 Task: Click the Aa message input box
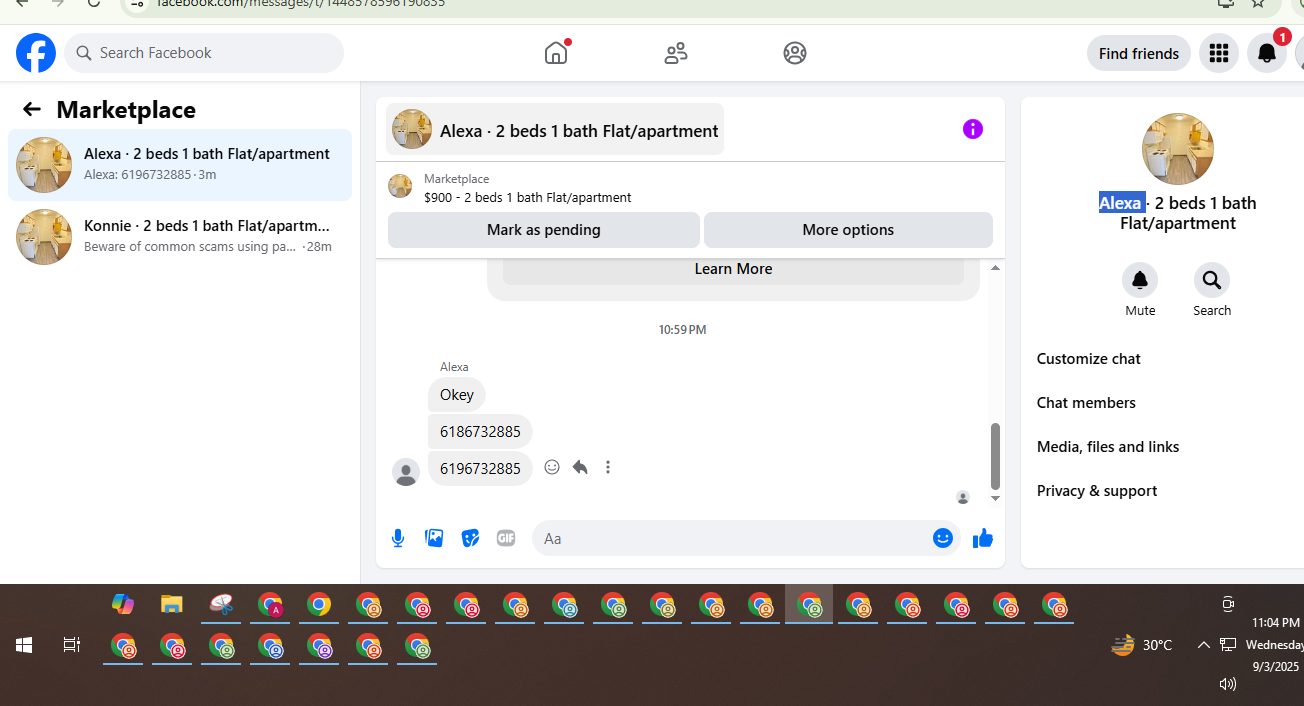[x=732, y=538]
